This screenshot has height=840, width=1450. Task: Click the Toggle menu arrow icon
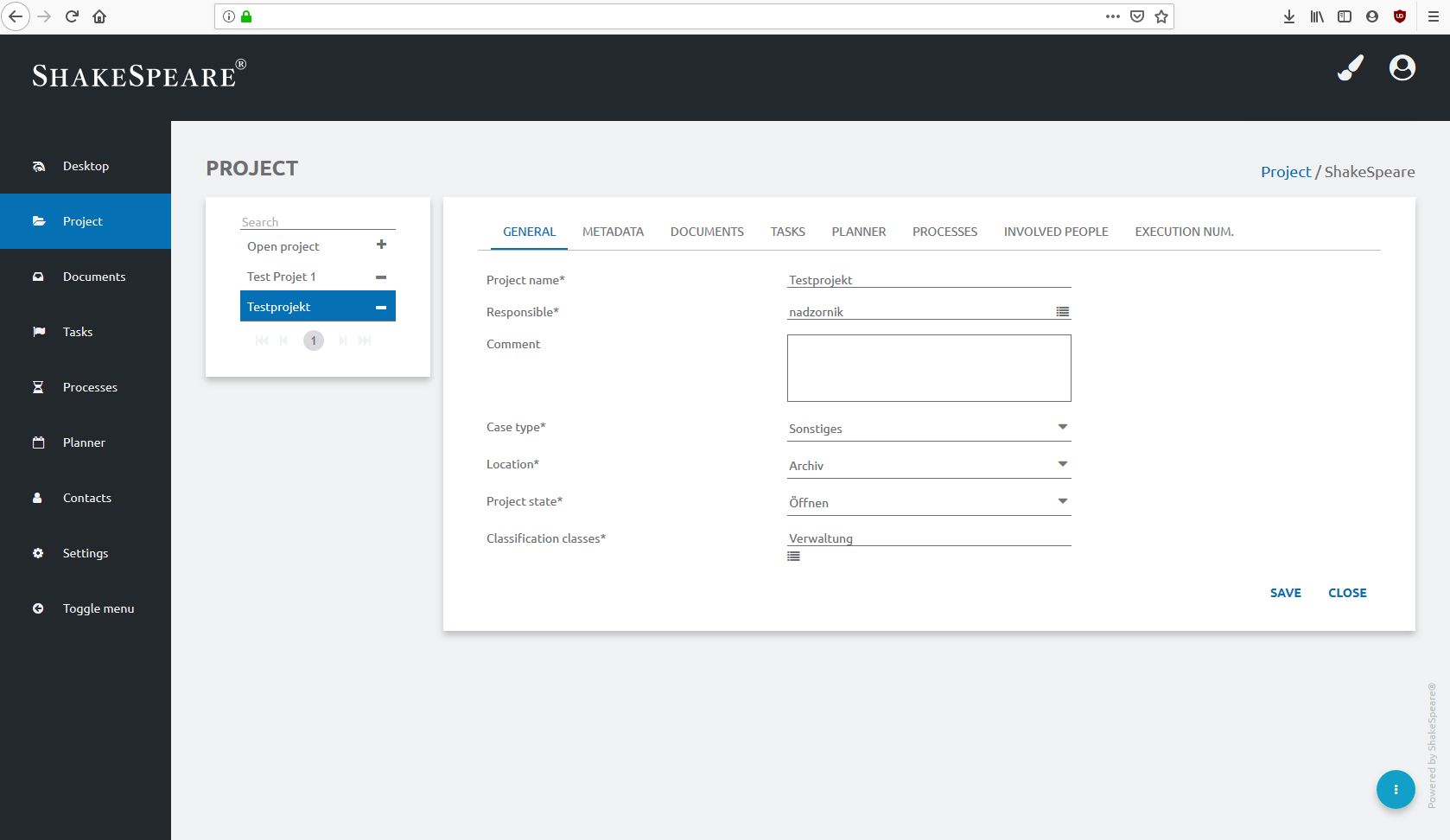[x=38, y=608]
